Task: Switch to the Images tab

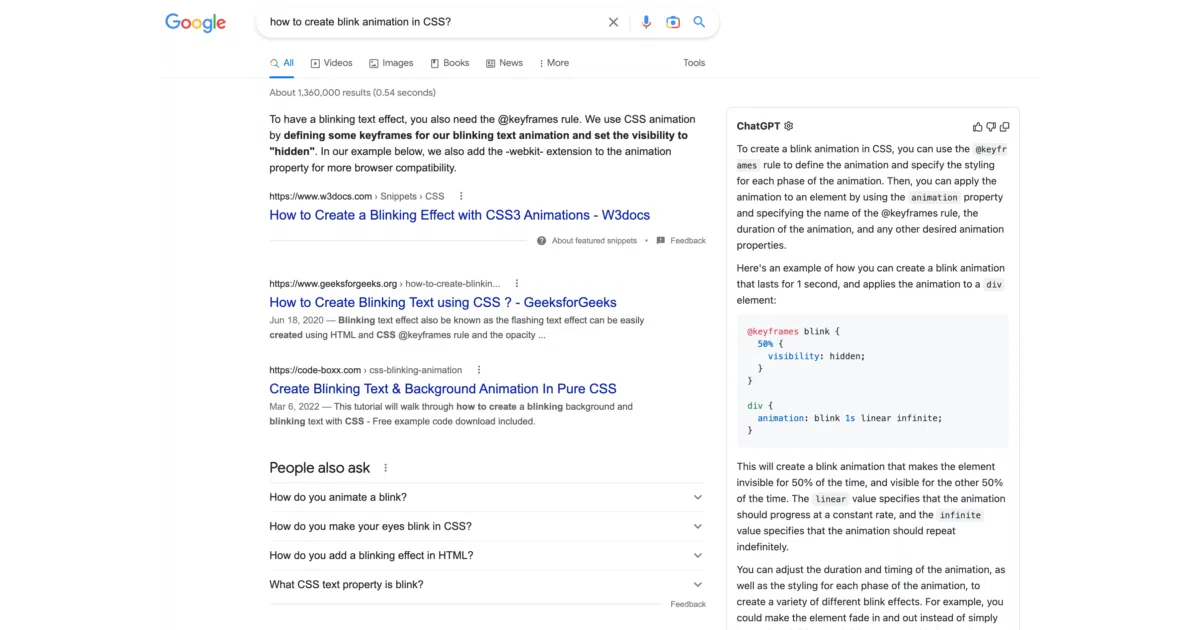Action: coord(391,63)
